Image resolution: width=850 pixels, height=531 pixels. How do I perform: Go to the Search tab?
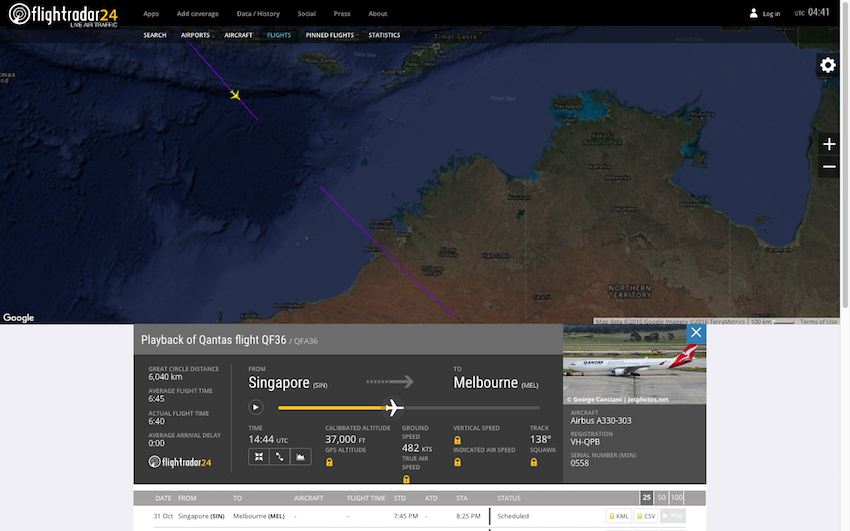pyautogui.click(x=154, y=35)
